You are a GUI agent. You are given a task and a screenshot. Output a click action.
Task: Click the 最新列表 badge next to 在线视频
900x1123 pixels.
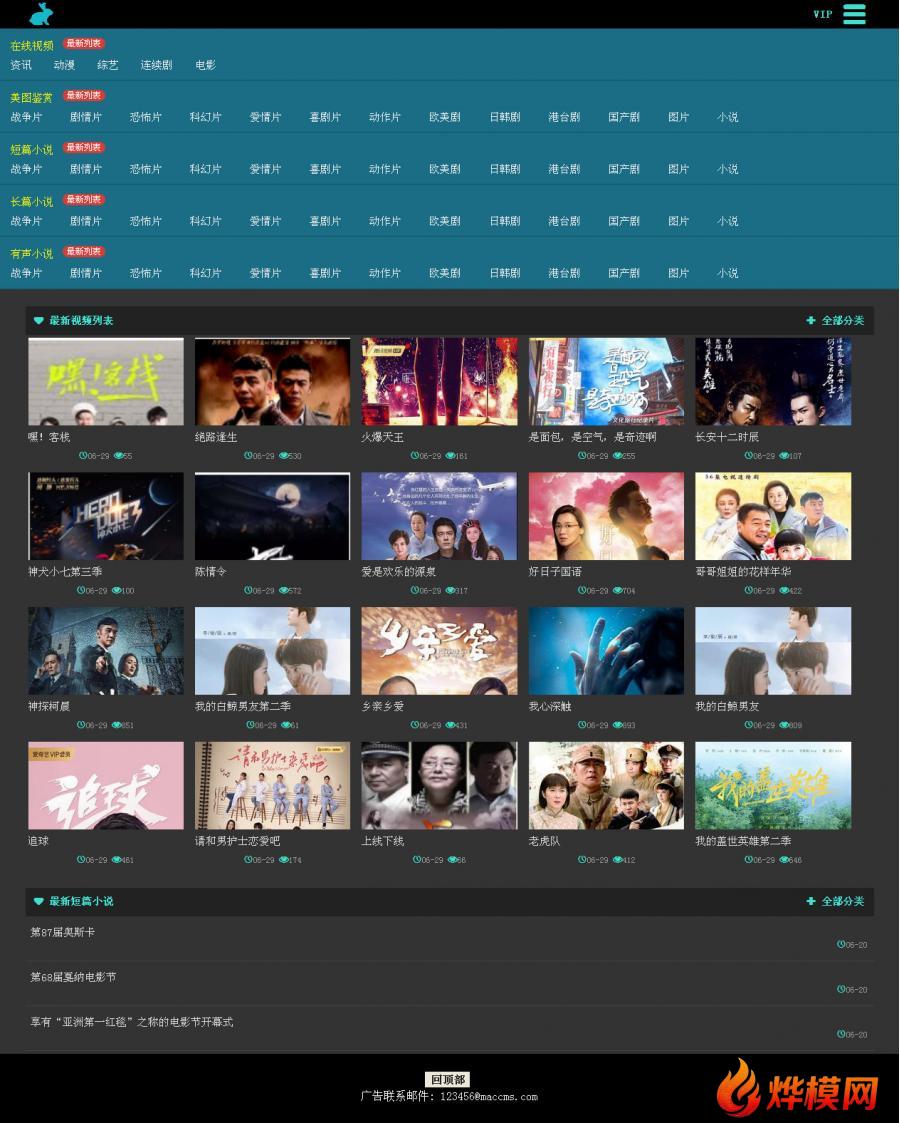click(x=84, y=43)
